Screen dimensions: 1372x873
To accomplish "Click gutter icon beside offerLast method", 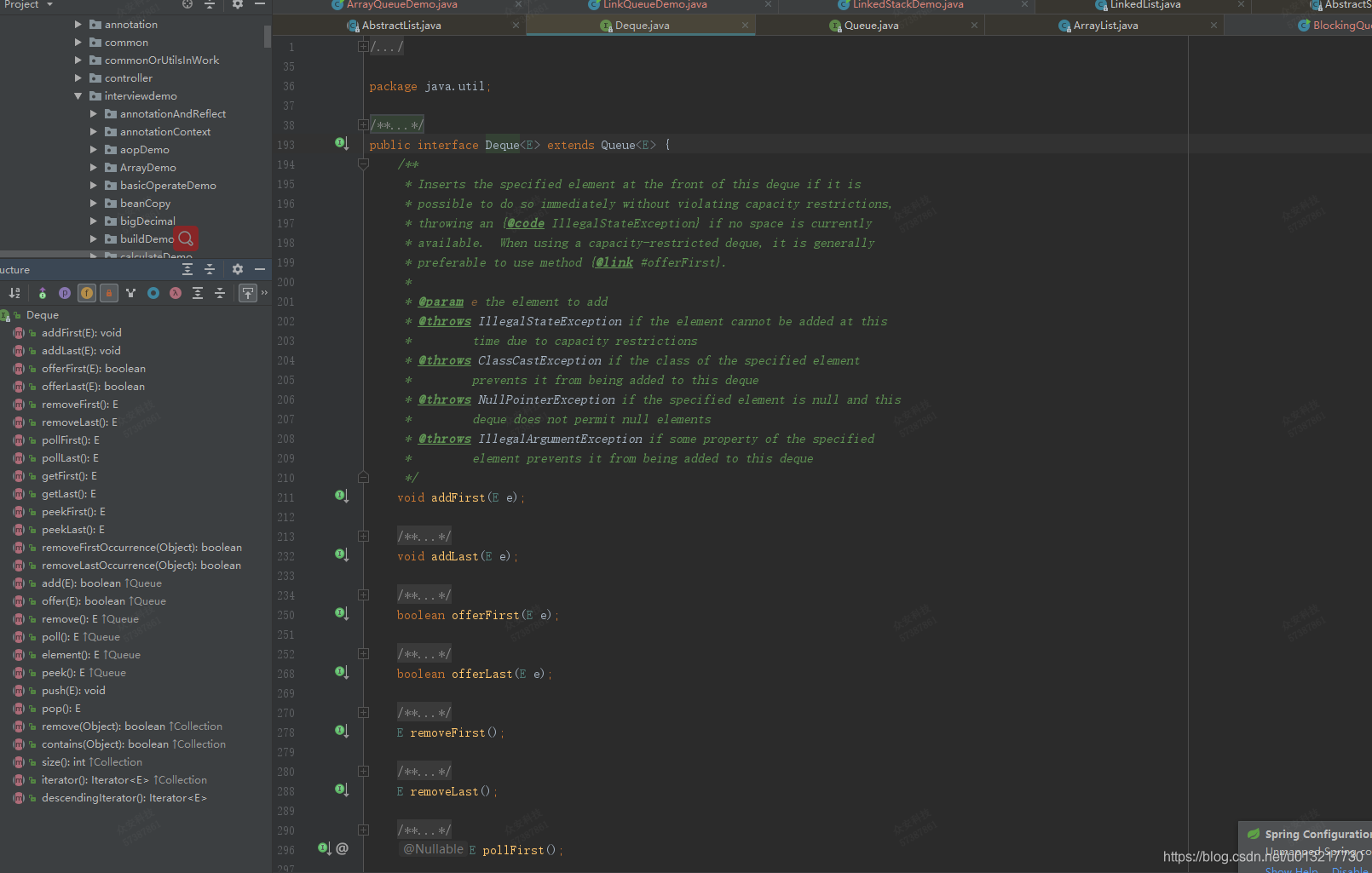I will click(x=342, y=673).
